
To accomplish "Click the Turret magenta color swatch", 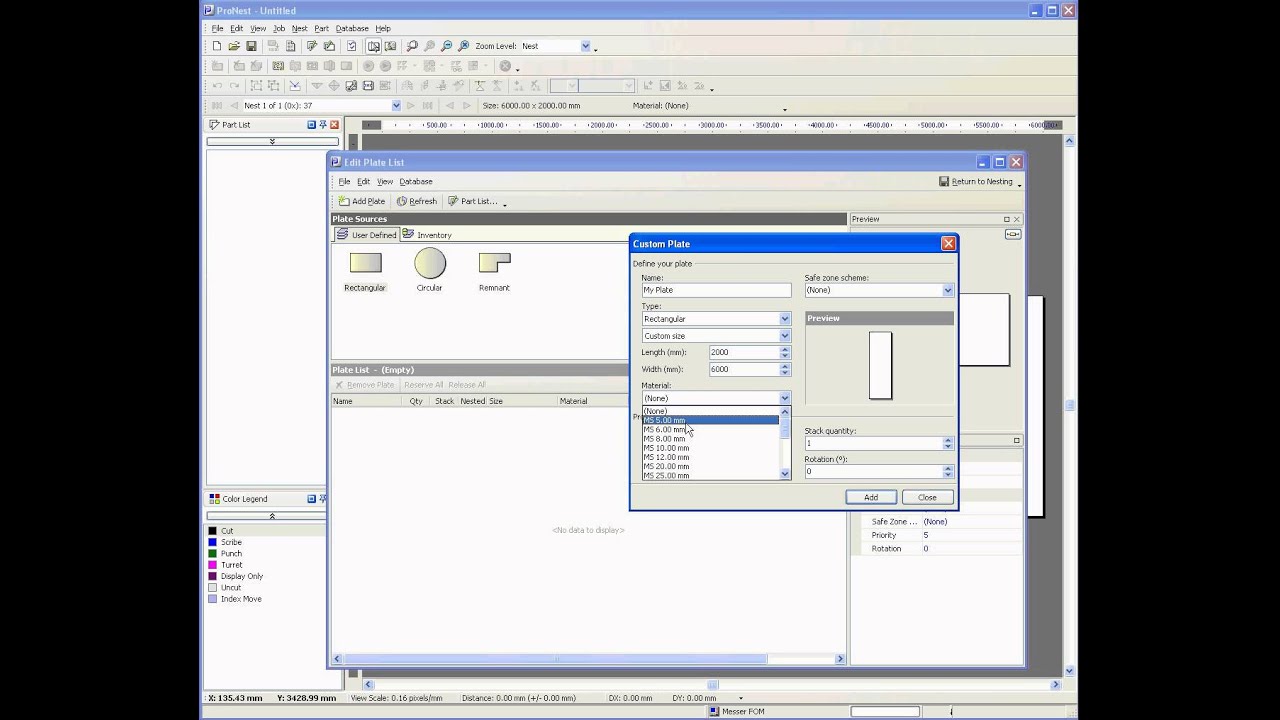I will click(x=213, y=565).
